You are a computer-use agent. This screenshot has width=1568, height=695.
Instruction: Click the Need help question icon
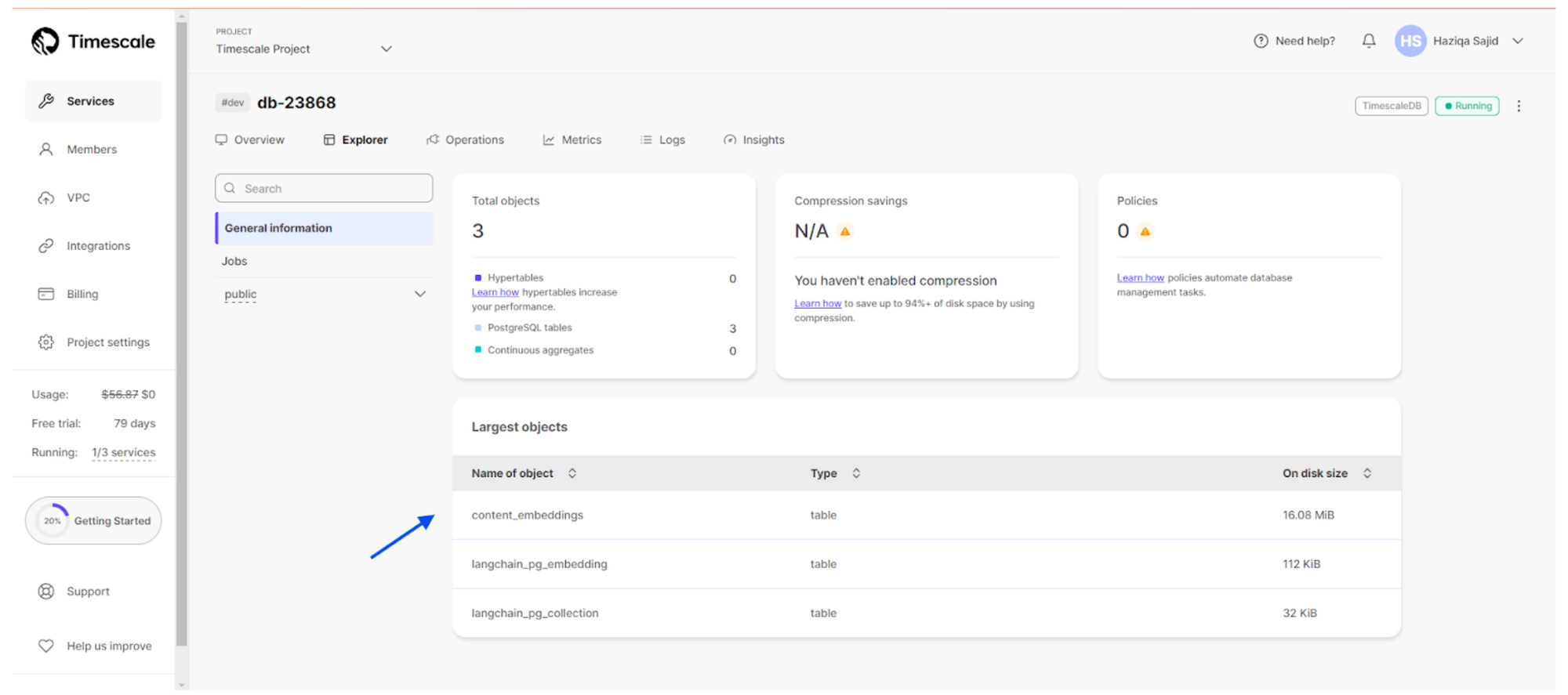(x=1261, y=41)
